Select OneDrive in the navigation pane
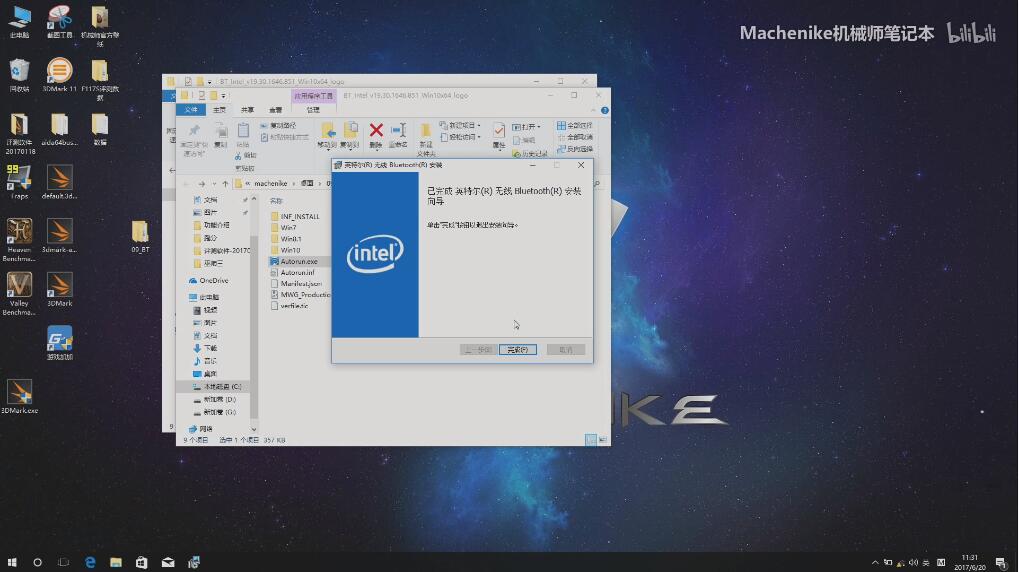 click(x=209, y=281)
